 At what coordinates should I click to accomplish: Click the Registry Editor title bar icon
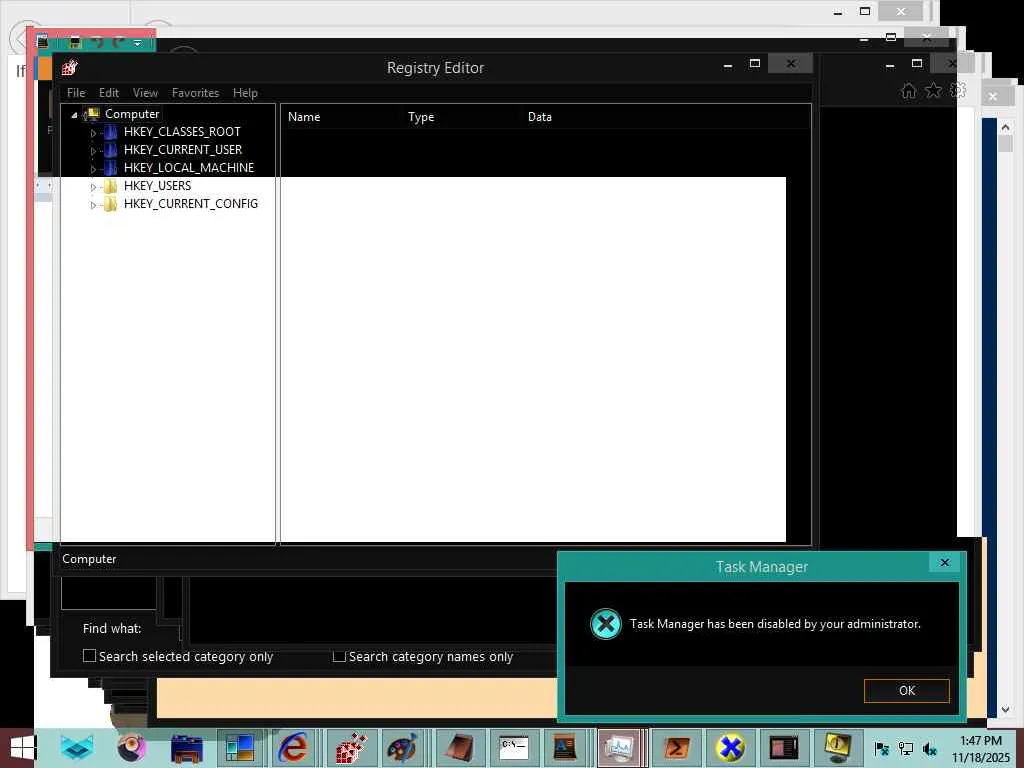tap(69, 67)
